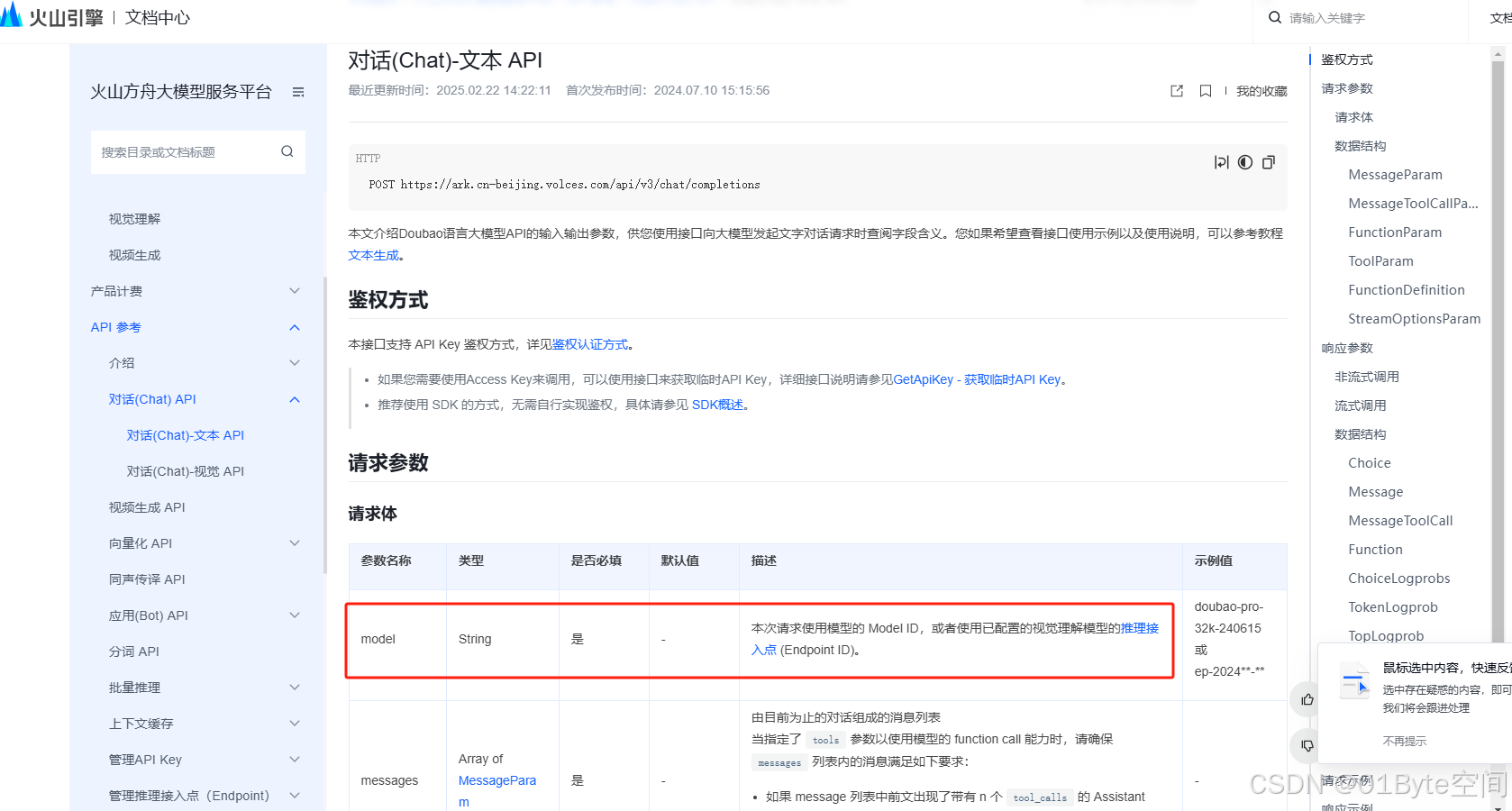
Task: Click the thumbs up feedback icon
Action: tap(1307, 699)
